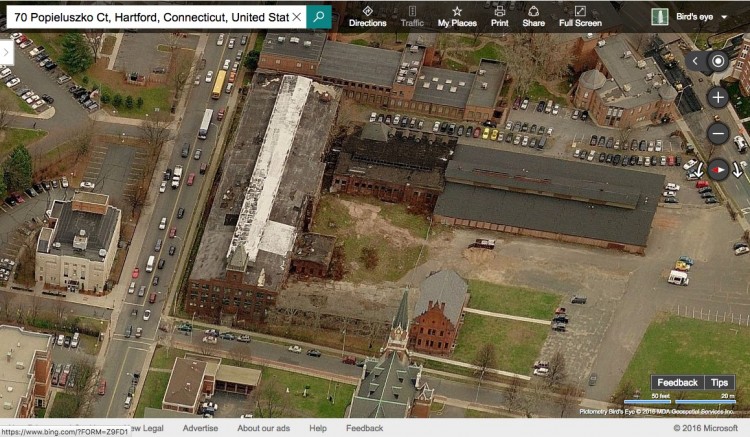
Task: Collapse the map controls with the chevron
Action: tap(696, 61)
